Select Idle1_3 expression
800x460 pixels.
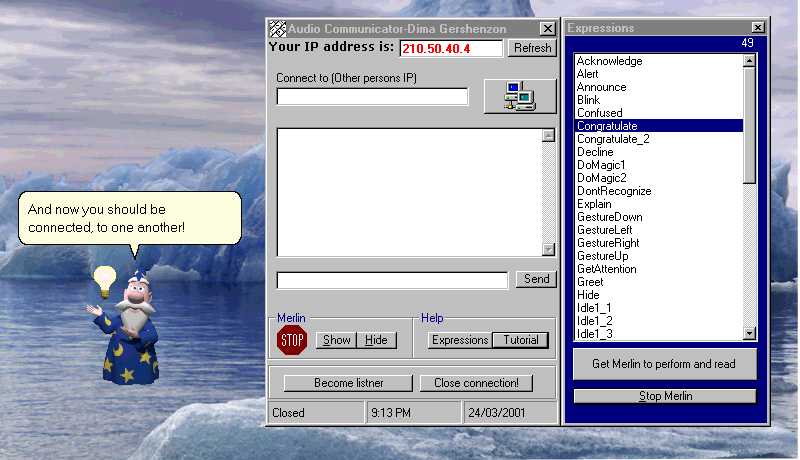click(659, 334)
